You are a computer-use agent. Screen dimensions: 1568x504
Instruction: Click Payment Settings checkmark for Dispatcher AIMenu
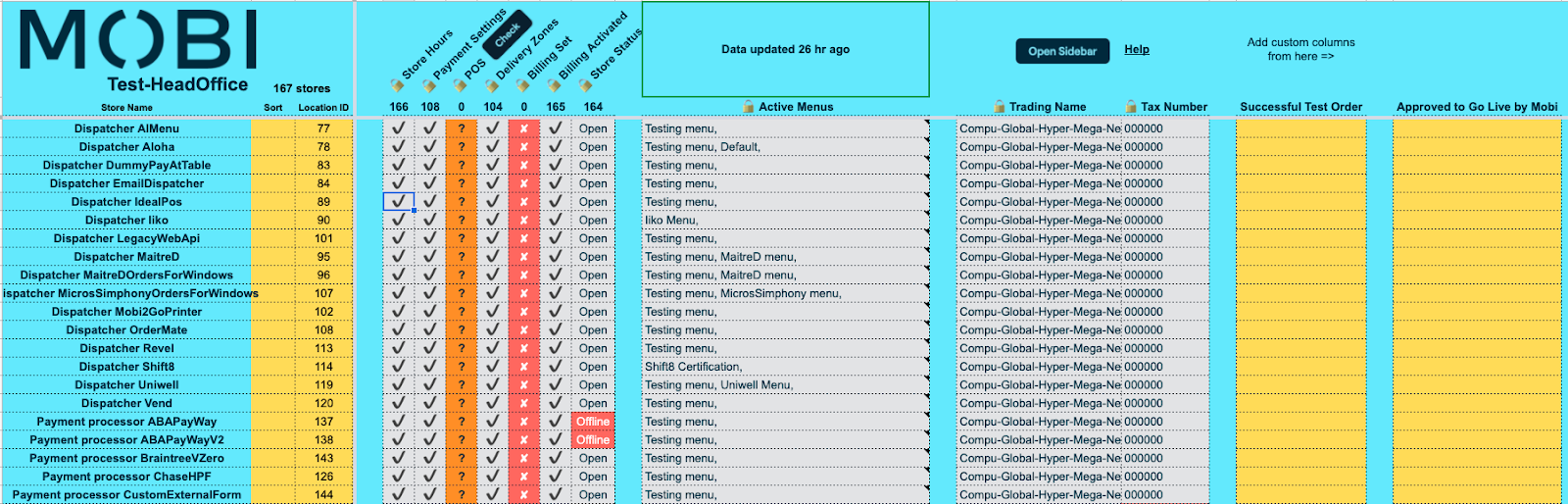[429, 128]
